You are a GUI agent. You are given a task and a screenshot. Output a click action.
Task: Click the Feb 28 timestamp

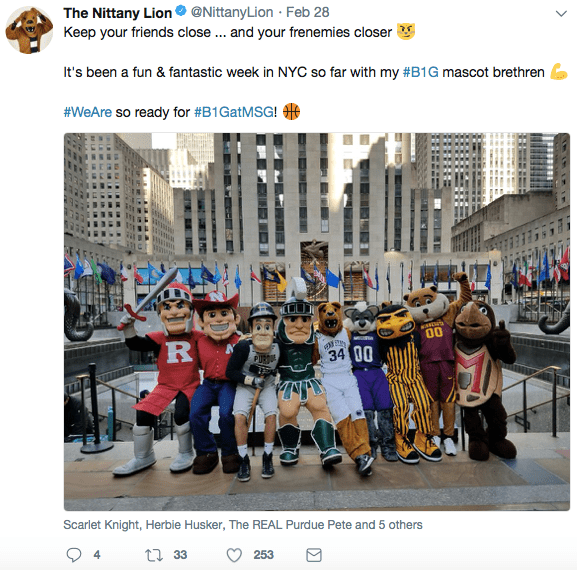pyautogui.click(x=308, y=13)
